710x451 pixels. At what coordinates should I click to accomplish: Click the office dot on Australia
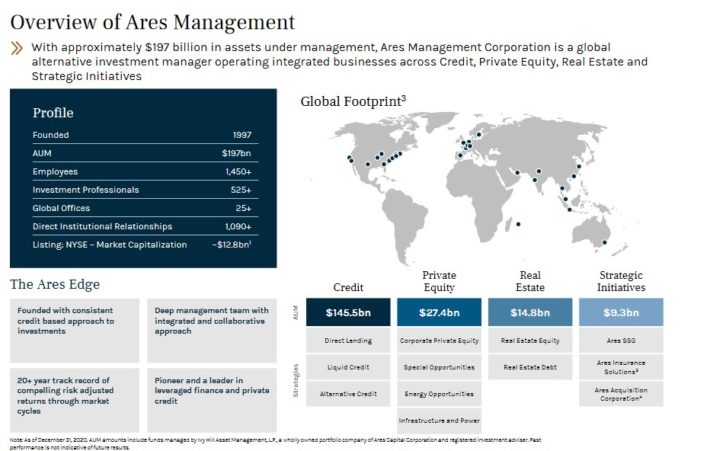(x=605, y=241)
